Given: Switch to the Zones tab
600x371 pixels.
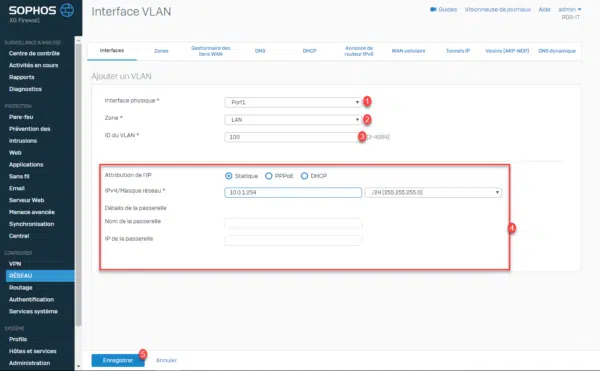Looking at the screenshot, I should [x=161, y=51].
